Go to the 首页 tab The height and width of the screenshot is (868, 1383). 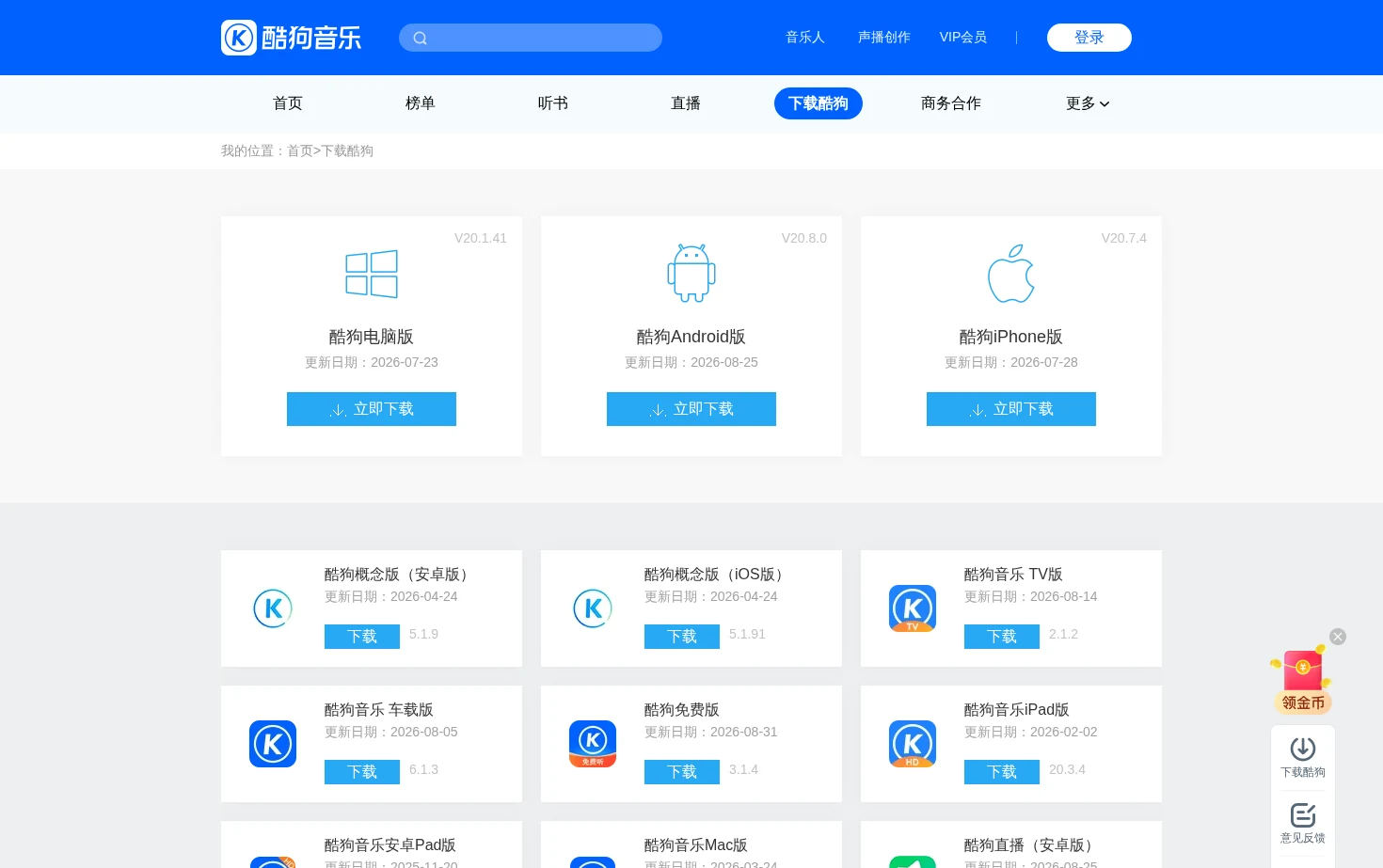tap(288, 103)
